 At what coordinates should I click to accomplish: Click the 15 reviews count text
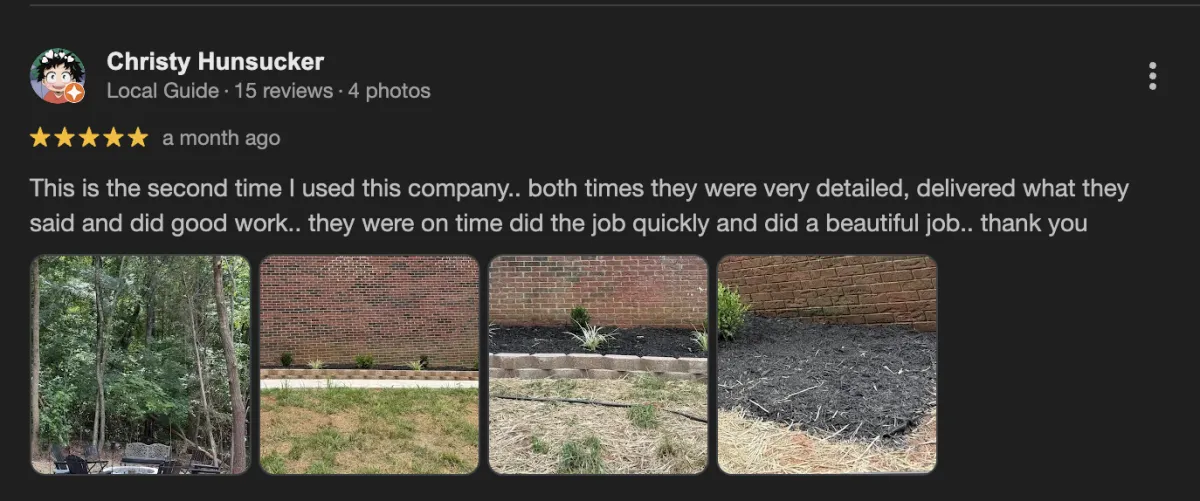(284, 91)
